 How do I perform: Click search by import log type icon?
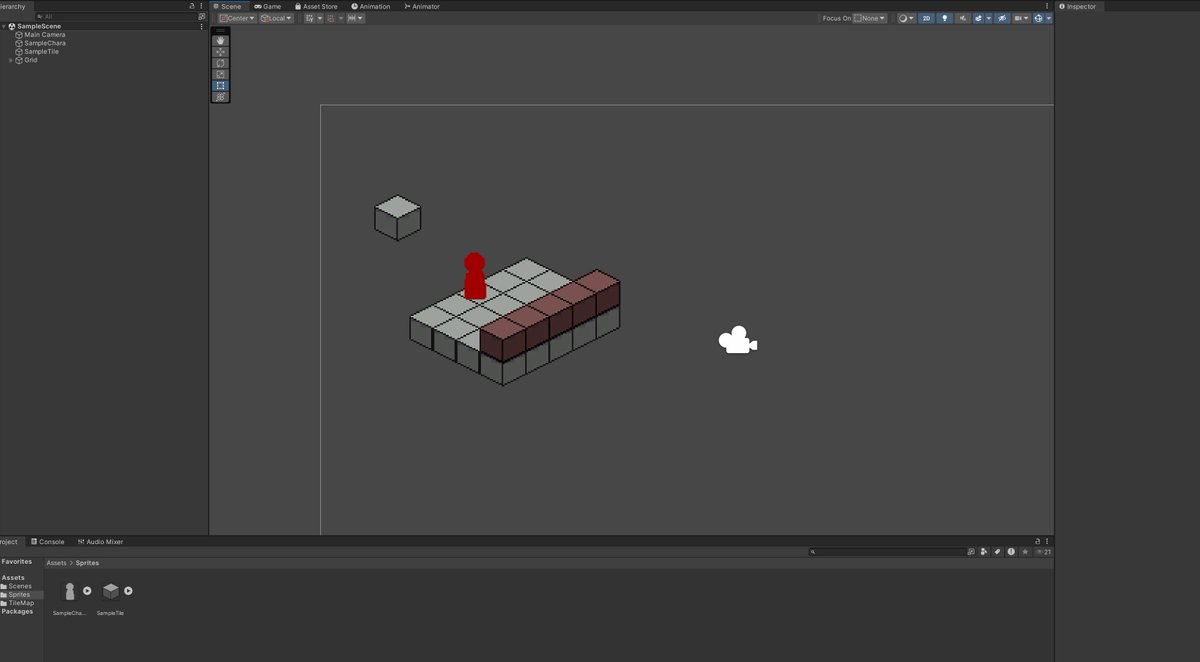tap(1011, 551)
